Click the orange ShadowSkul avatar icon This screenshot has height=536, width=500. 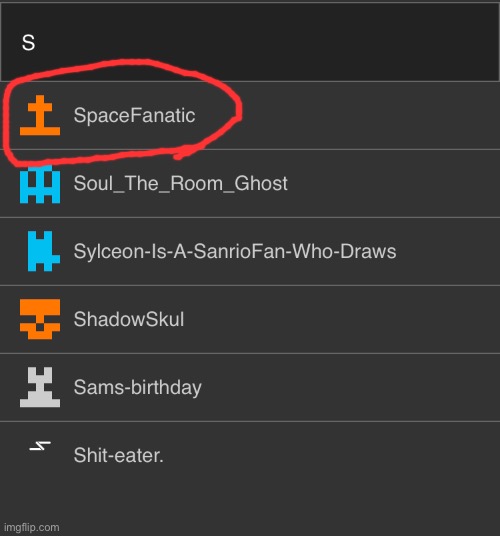click(x=40, y=319)
